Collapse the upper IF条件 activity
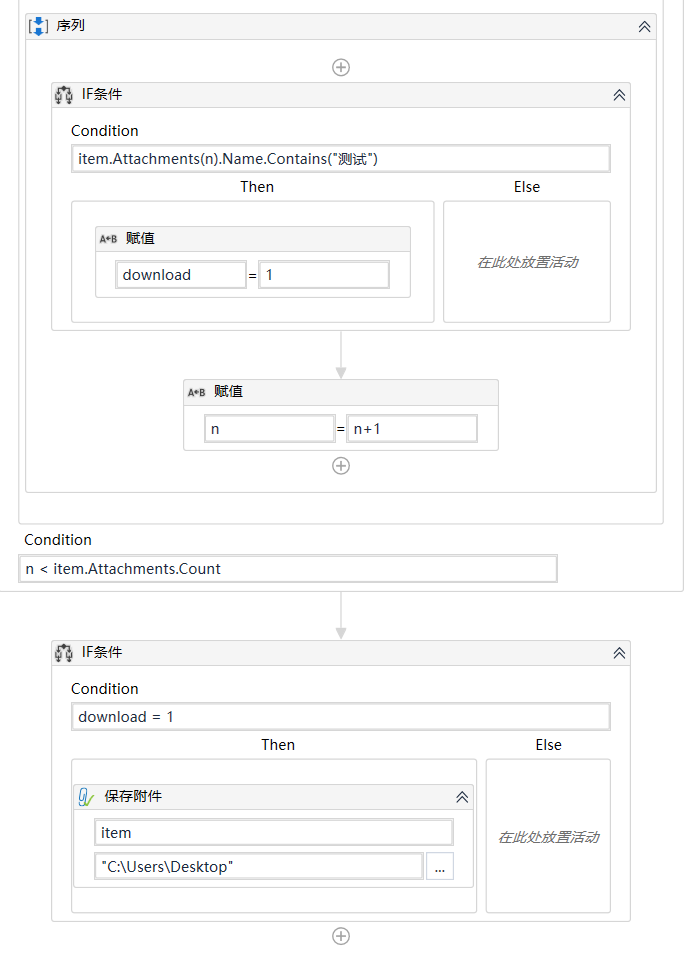692x956 pixels. (x=619, y=95)
